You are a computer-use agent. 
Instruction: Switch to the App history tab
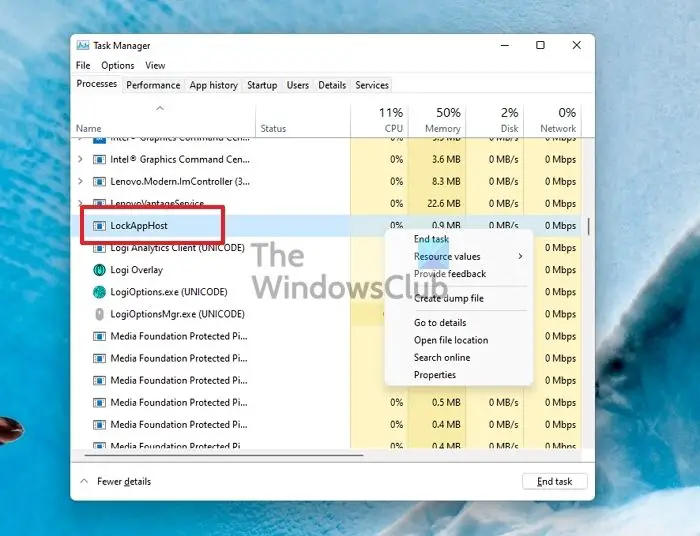point(213,85)
